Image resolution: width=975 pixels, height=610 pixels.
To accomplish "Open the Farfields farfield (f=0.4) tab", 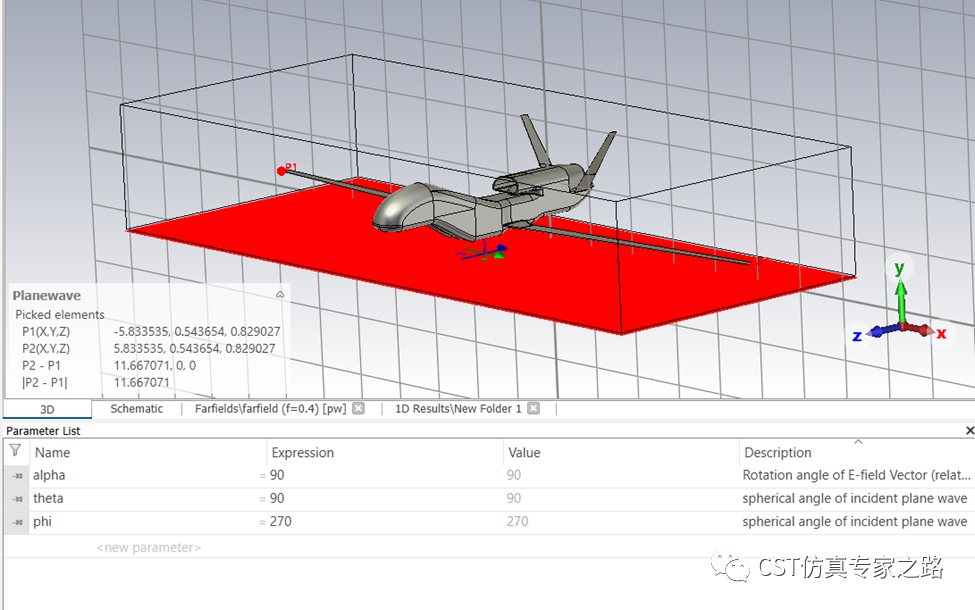I will 270,409.
